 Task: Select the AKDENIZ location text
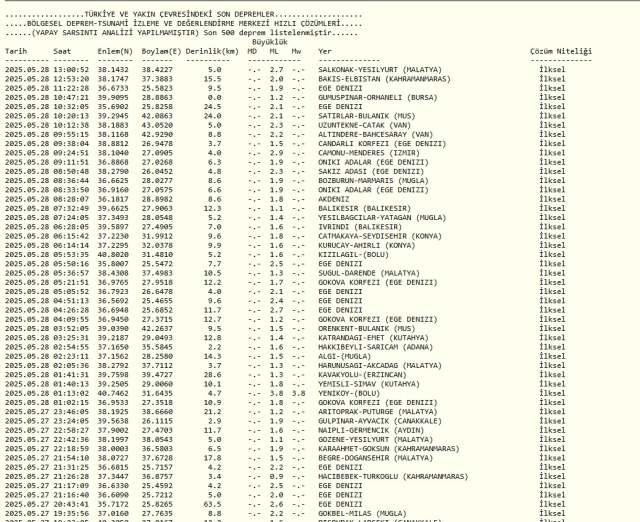click(334, 199)
